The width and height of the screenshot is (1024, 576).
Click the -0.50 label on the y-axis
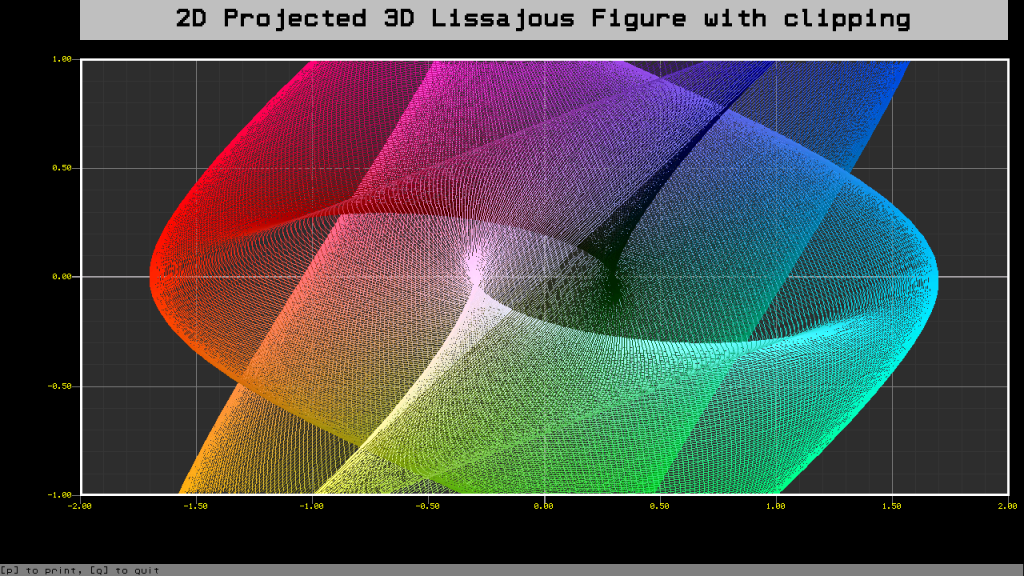60,386
